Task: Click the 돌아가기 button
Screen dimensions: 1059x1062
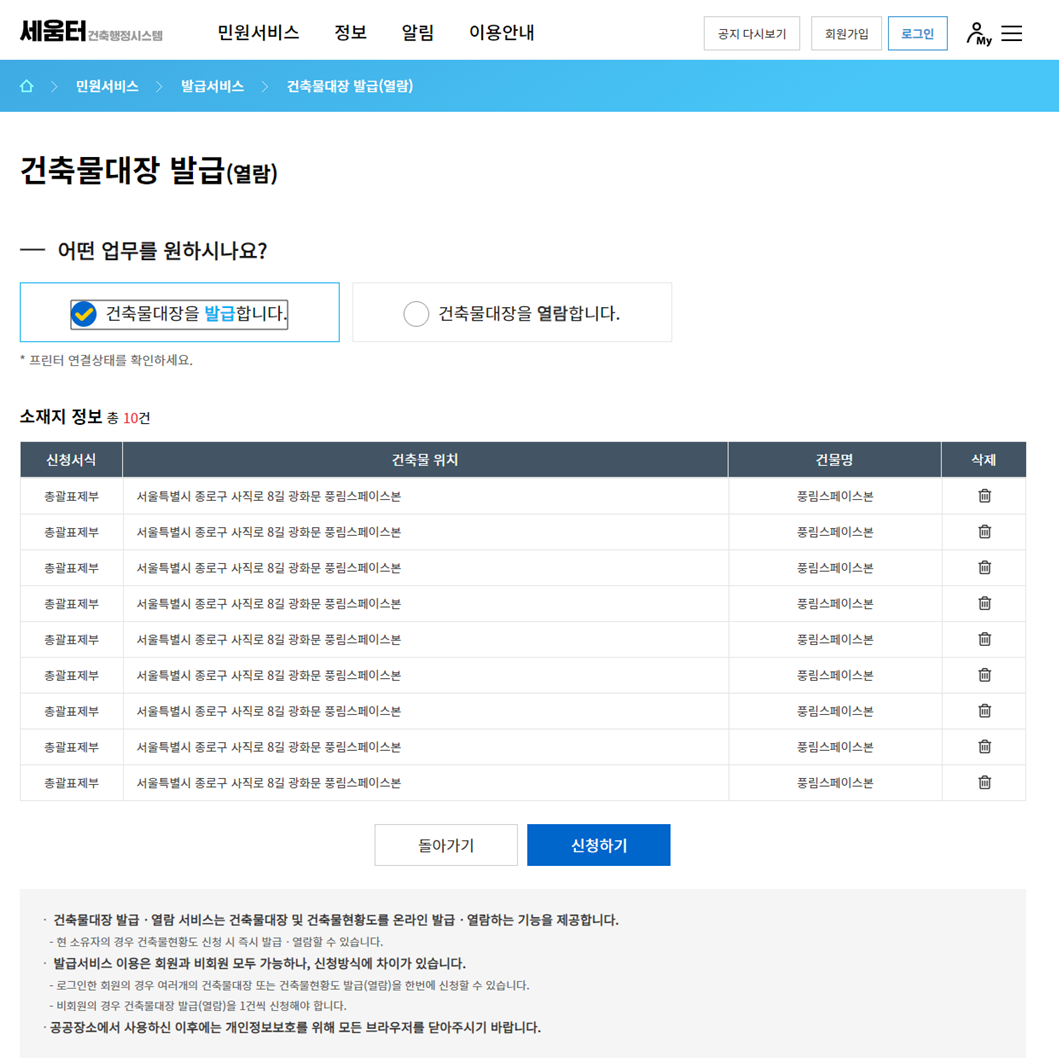Action: (x=446, y=844)
